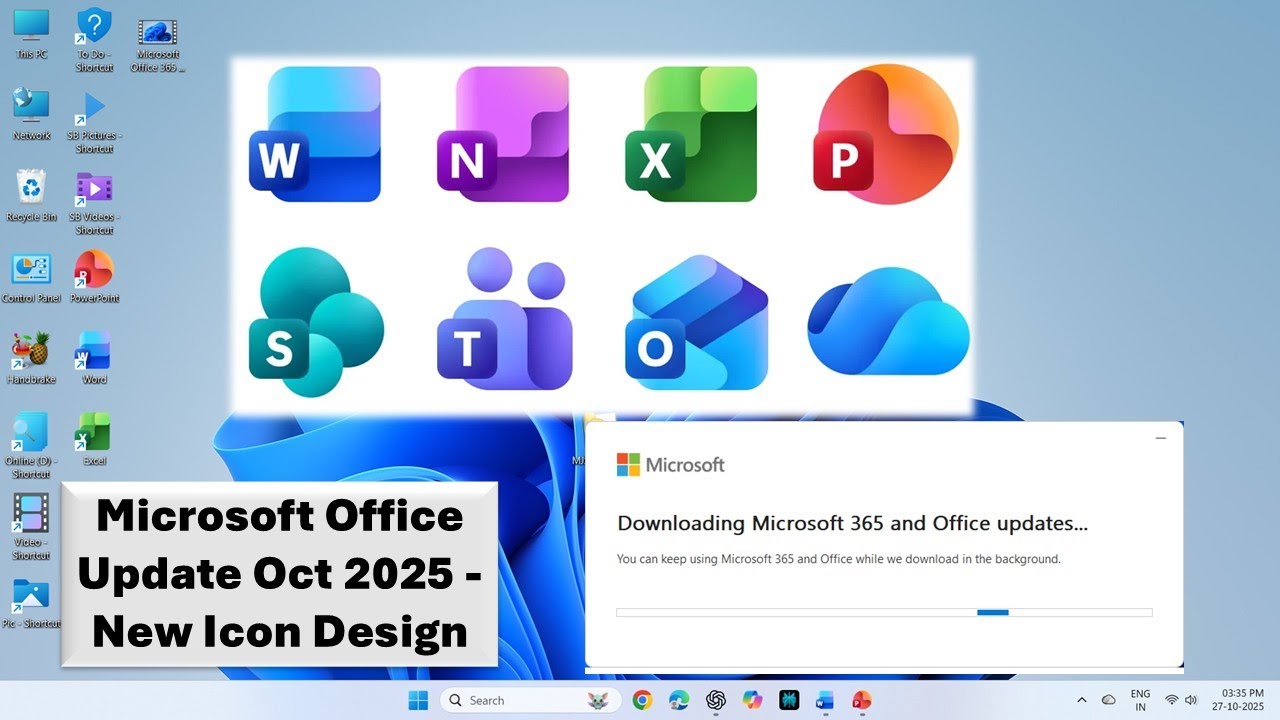The height and width of the screenshot is (720, 1280).
Task: Switch to PowerPoint in the taskbar
Action: point(861,700)
